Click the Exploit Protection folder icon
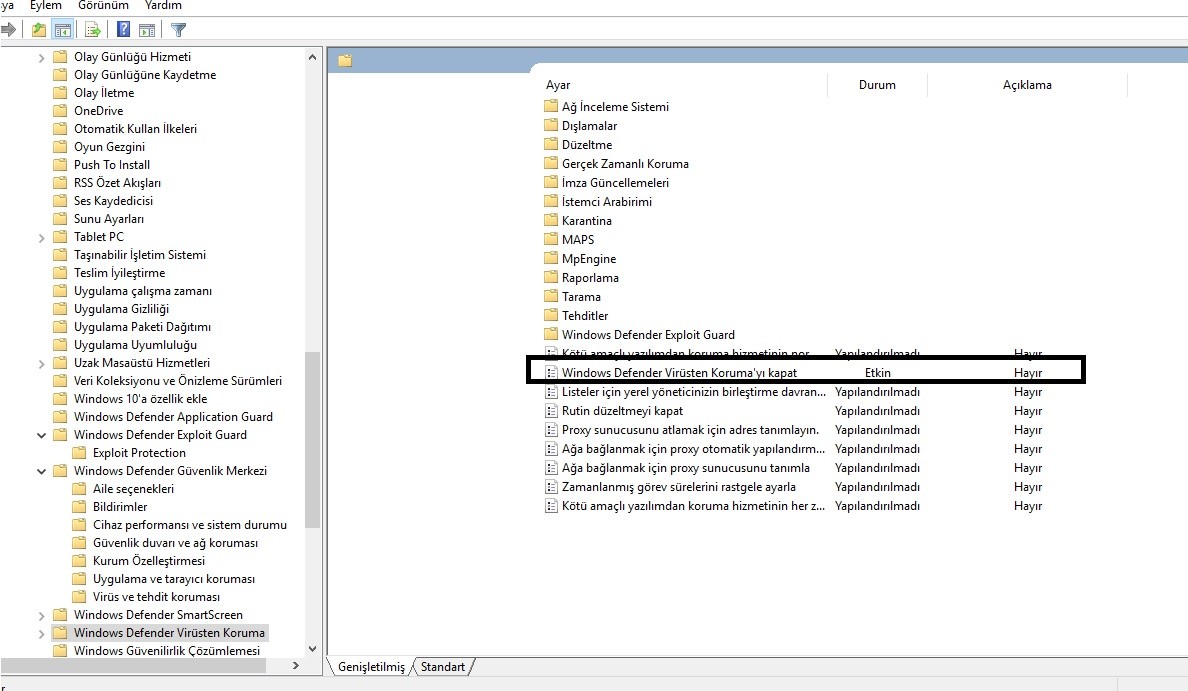Viewport: 1188px width, 691px height. (x=79, y=452)
